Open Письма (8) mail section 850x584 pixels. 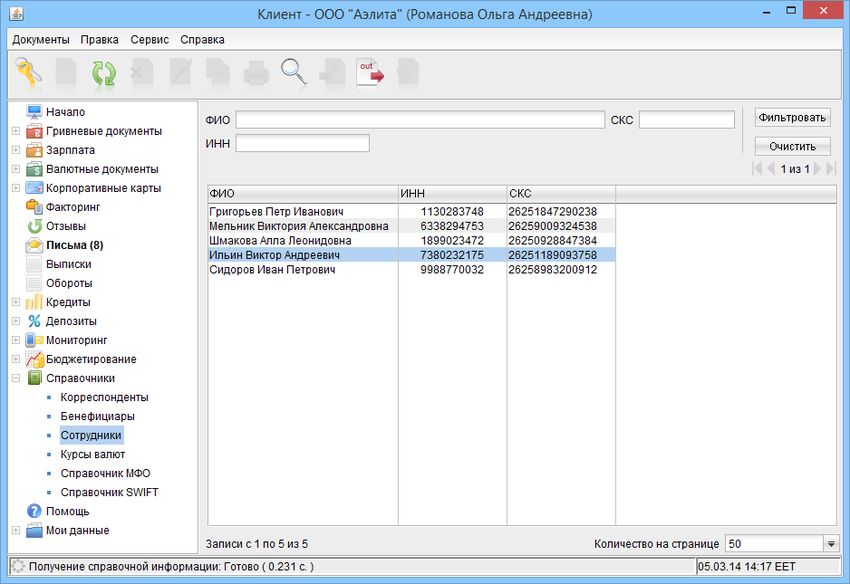74,245
